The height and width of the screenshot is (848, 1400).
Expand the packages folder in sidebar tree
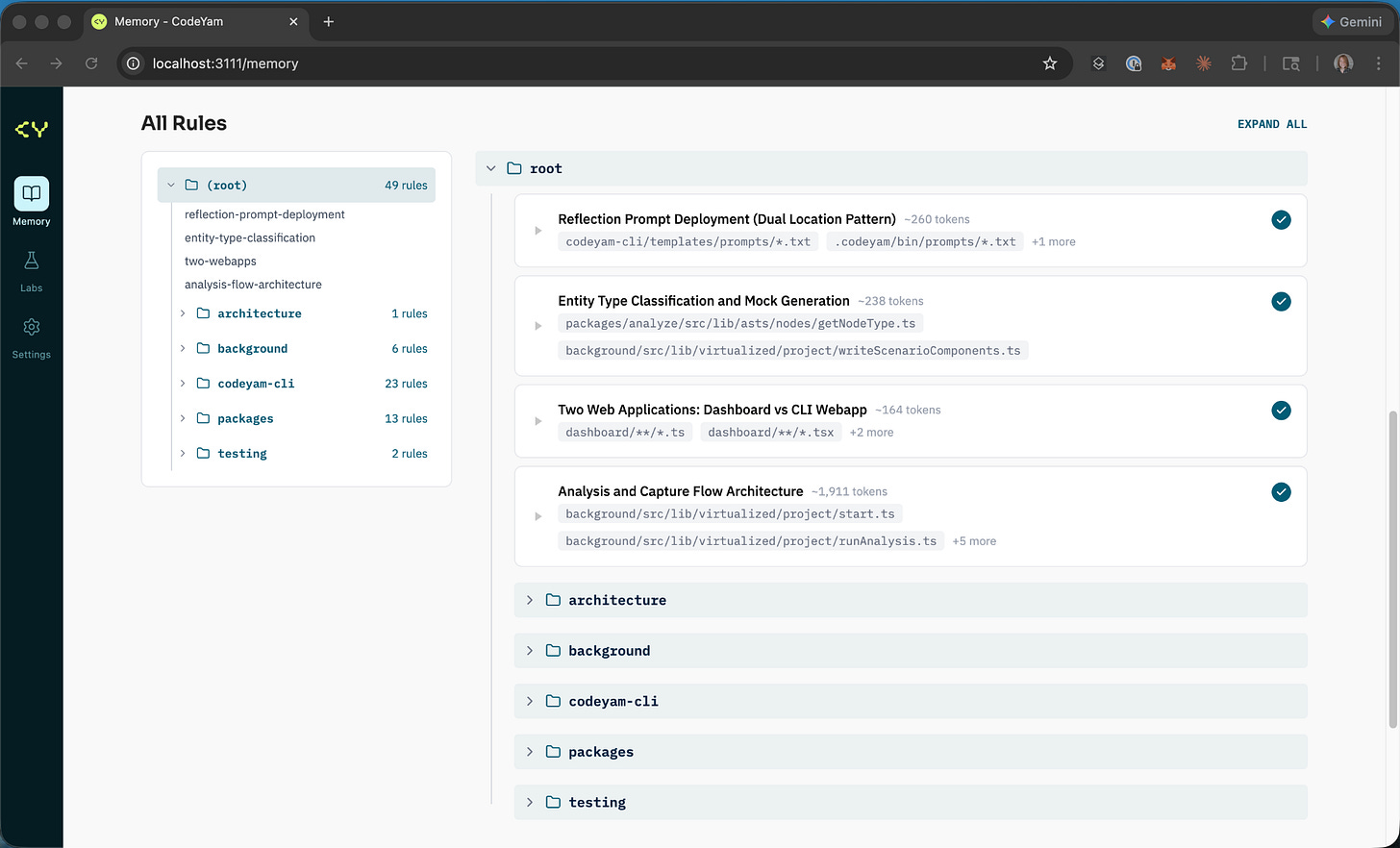pyautogui.click(x=183, y=418)
